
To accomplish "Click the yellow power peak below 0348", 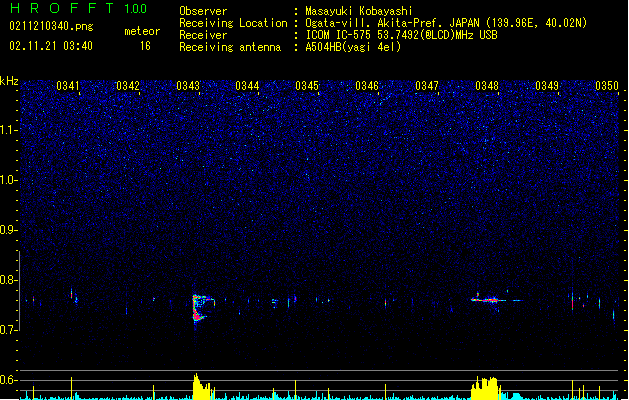I will [x=485, y=388].
